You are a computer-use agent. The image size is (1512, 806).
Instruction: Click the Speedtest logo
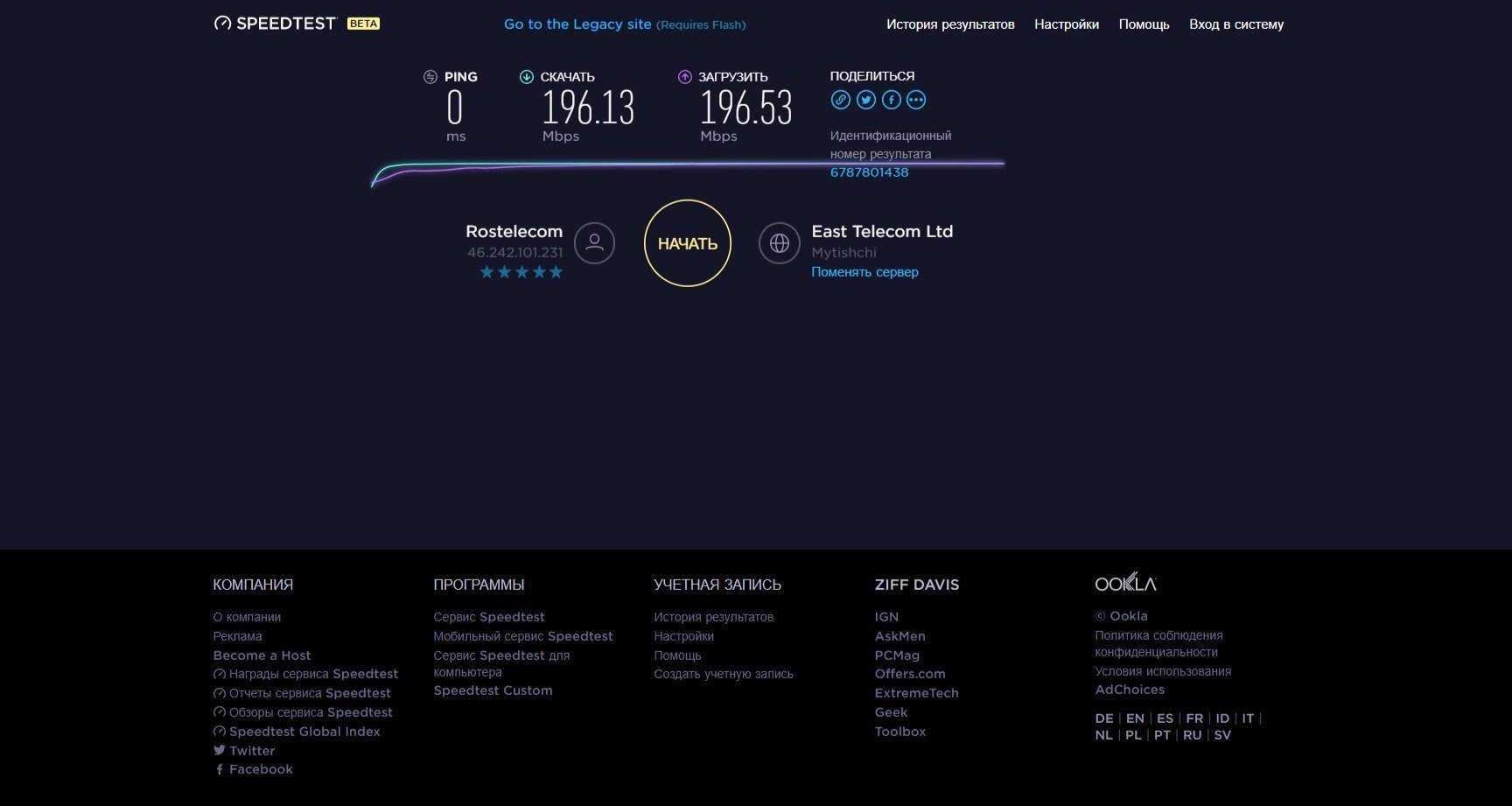pyautogui.click(x=276, y=24)
